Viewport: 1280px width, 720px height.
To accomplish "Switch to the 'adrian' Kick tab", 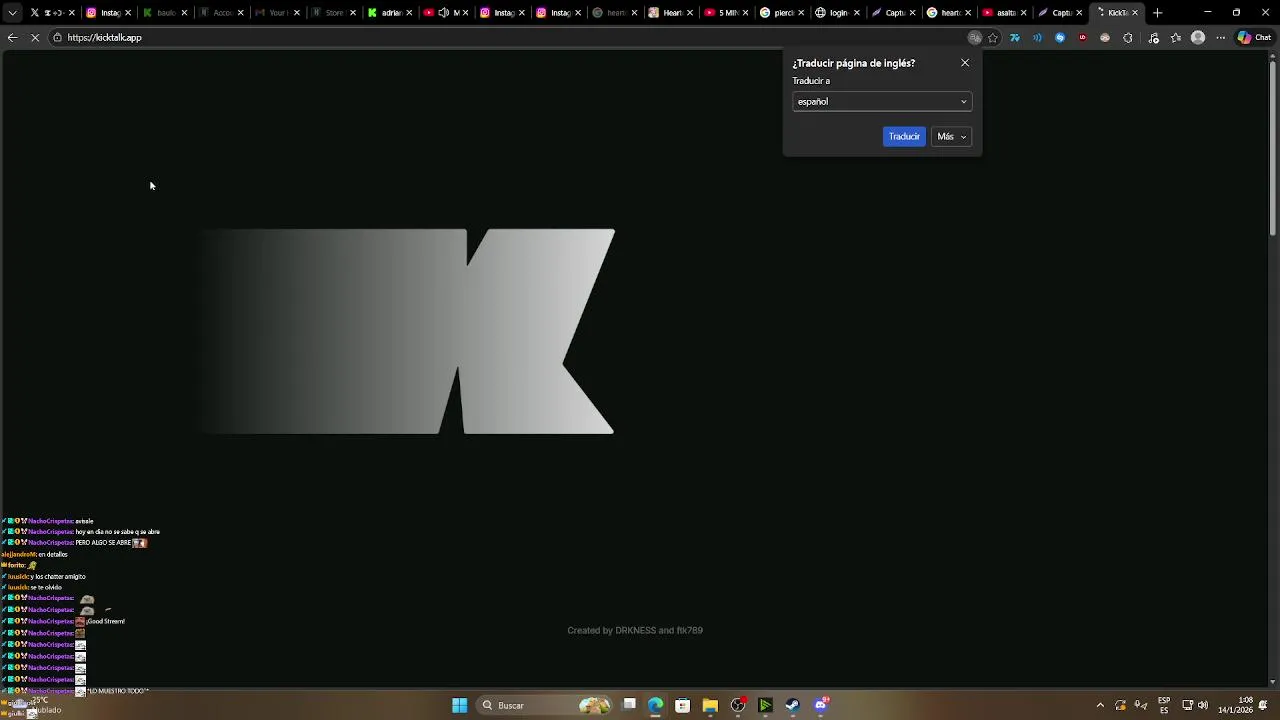I will [x=389, y=13].
